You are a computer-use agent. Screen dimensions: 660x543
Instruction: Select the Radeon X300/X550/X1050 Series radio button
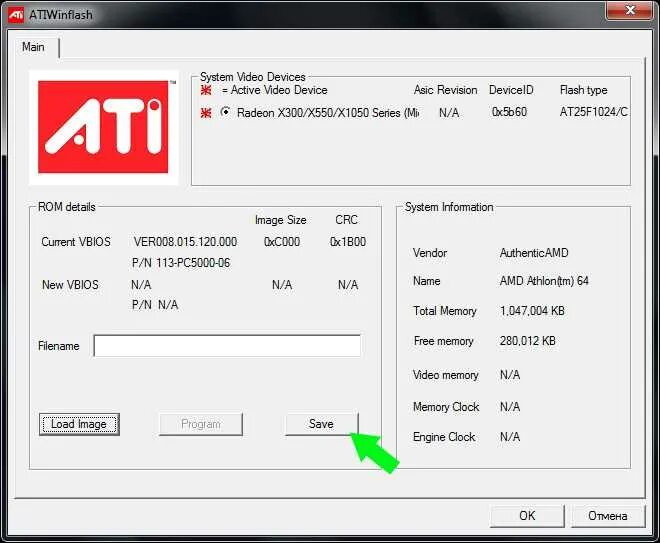click(x=226, y=112)
